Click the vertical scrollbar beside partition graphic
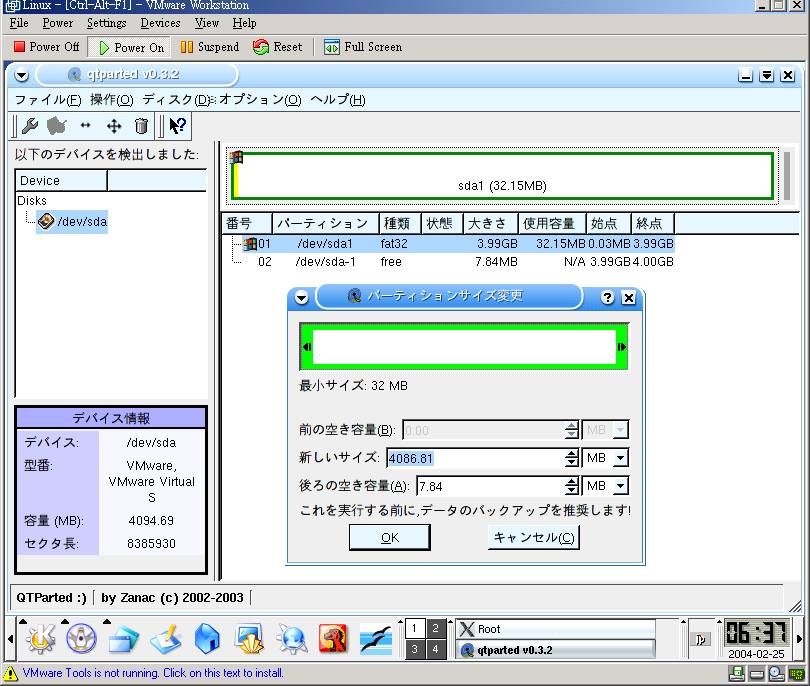The width and height of the screenshot is (810, 686). pos(786,176)
